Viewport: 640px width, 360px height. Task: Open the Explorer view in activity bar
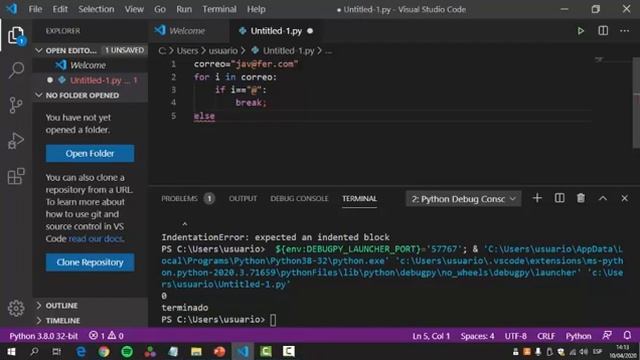[x=16, y=35]
